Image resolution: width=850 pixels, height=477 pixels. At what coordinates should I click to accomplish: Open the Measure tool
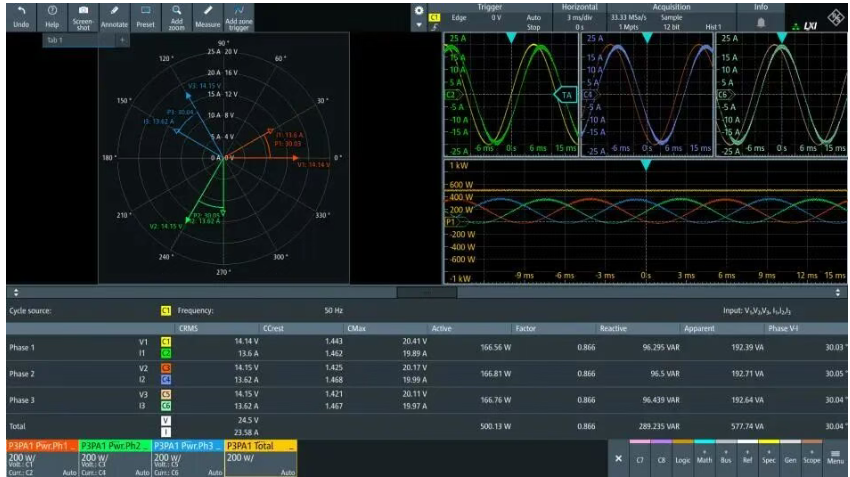208,10
